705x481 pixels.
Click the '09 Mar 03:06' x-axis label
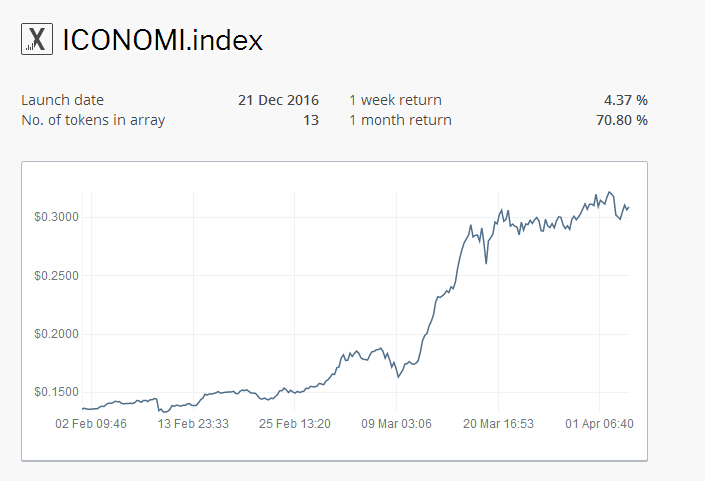pyautogui.click(x=396, y=423)
